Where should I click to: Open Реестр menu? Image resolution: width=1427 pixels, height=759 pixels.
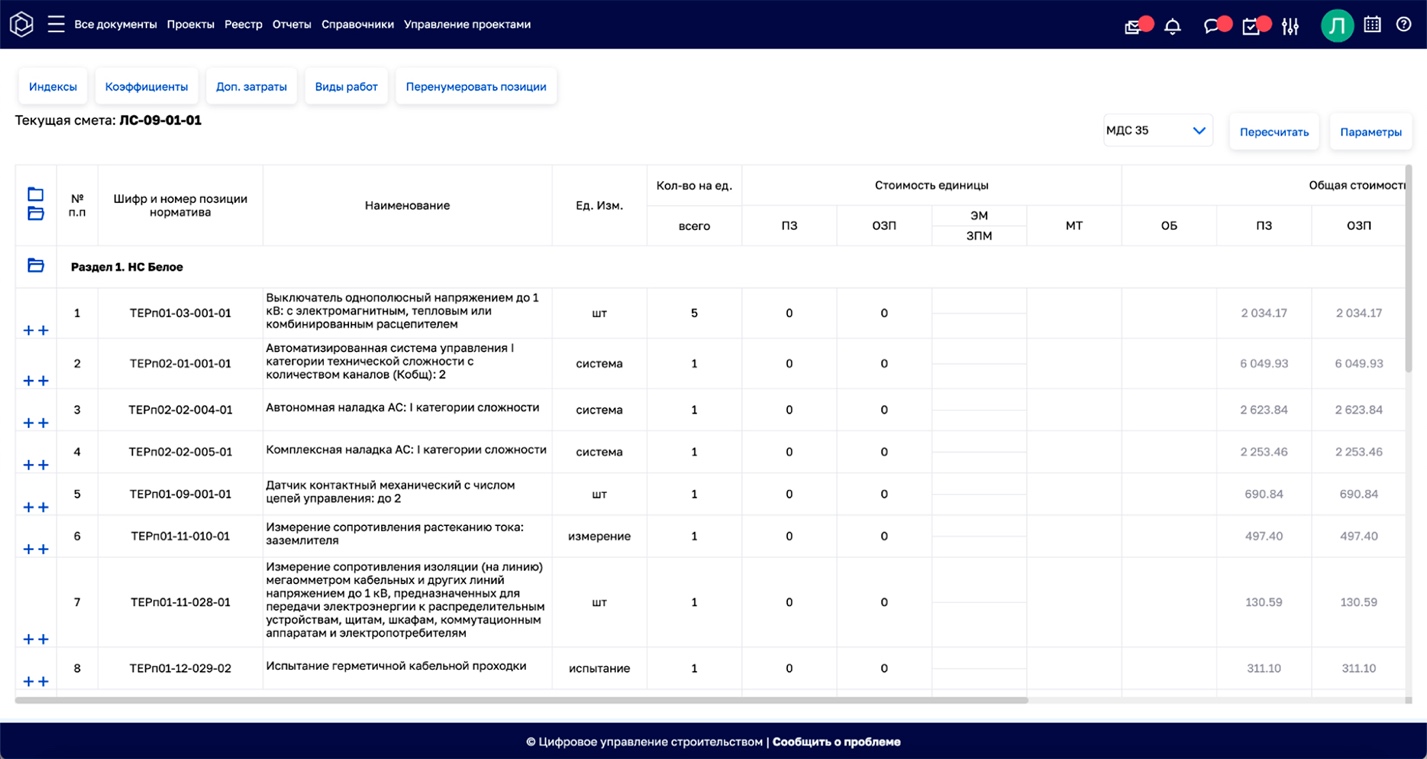point(243,24)
